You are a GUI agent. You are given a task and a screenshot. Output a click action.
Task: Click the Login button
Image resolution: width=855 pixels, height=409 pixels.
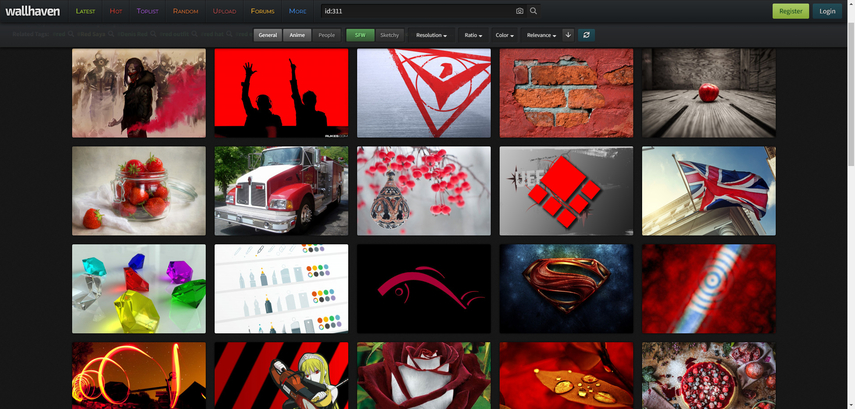pos(827,11)
